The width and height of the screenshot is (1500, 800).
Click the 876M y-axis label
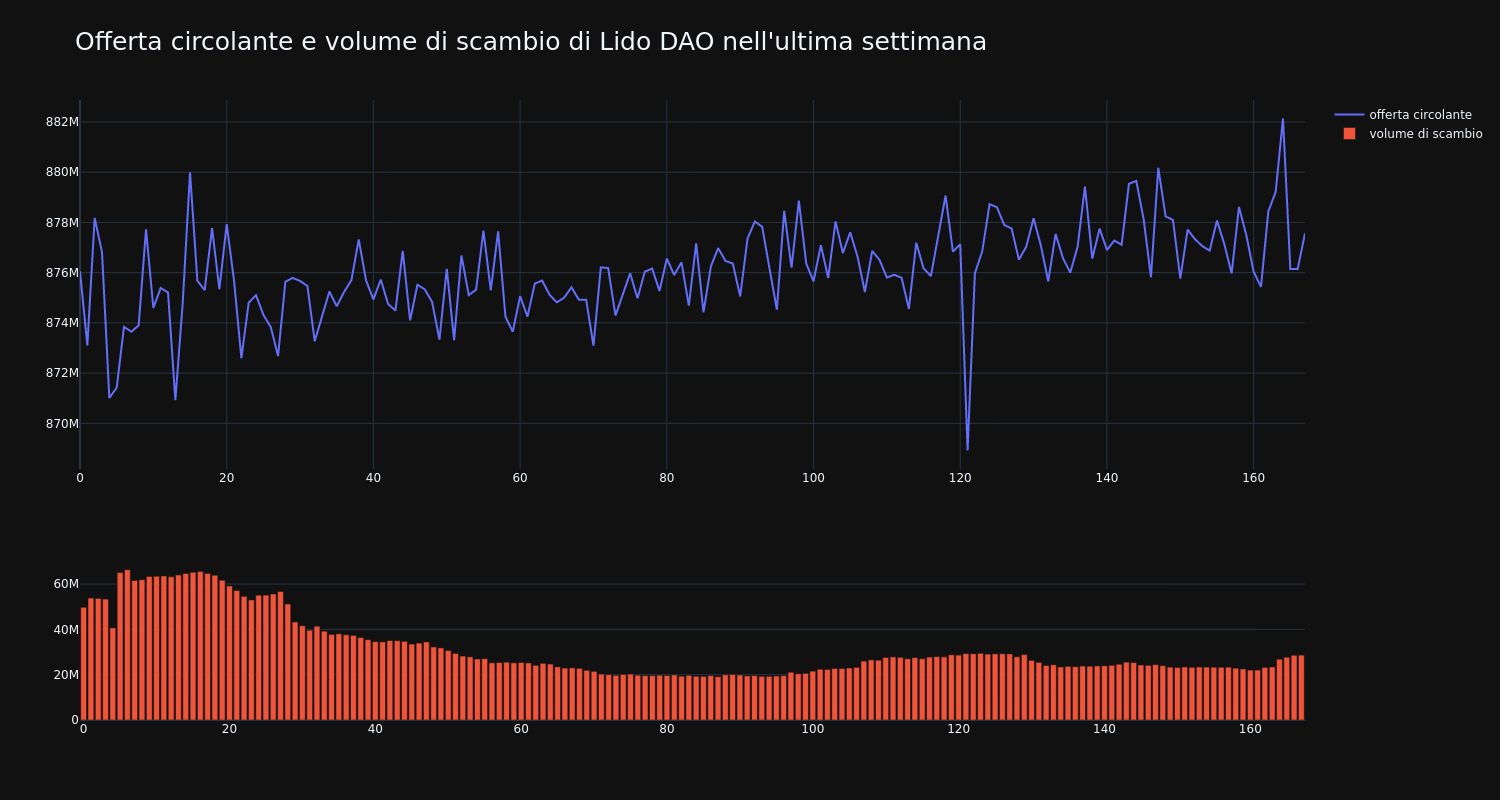[62, 273]
